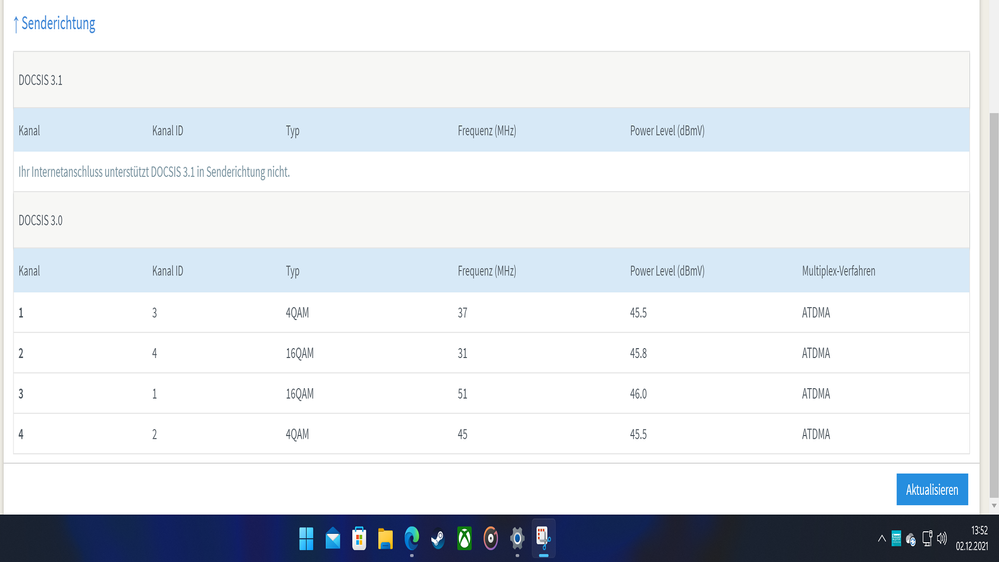
Task: Click Kanal ID 4 in channel 2 row
Action: pyautogui.click(x=154, y=353)
